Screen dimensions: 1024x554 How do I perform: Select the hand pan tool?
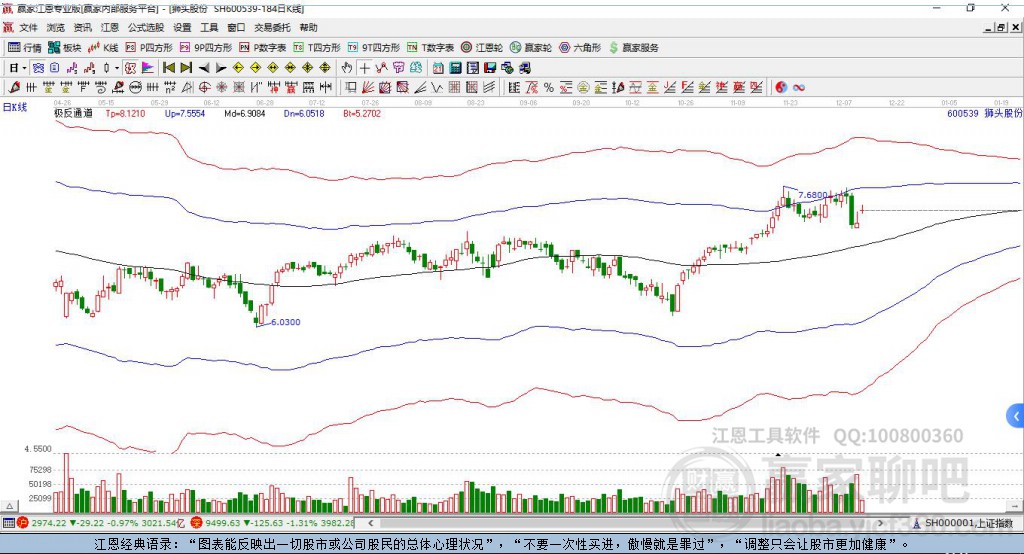click(x=347, y=68)
